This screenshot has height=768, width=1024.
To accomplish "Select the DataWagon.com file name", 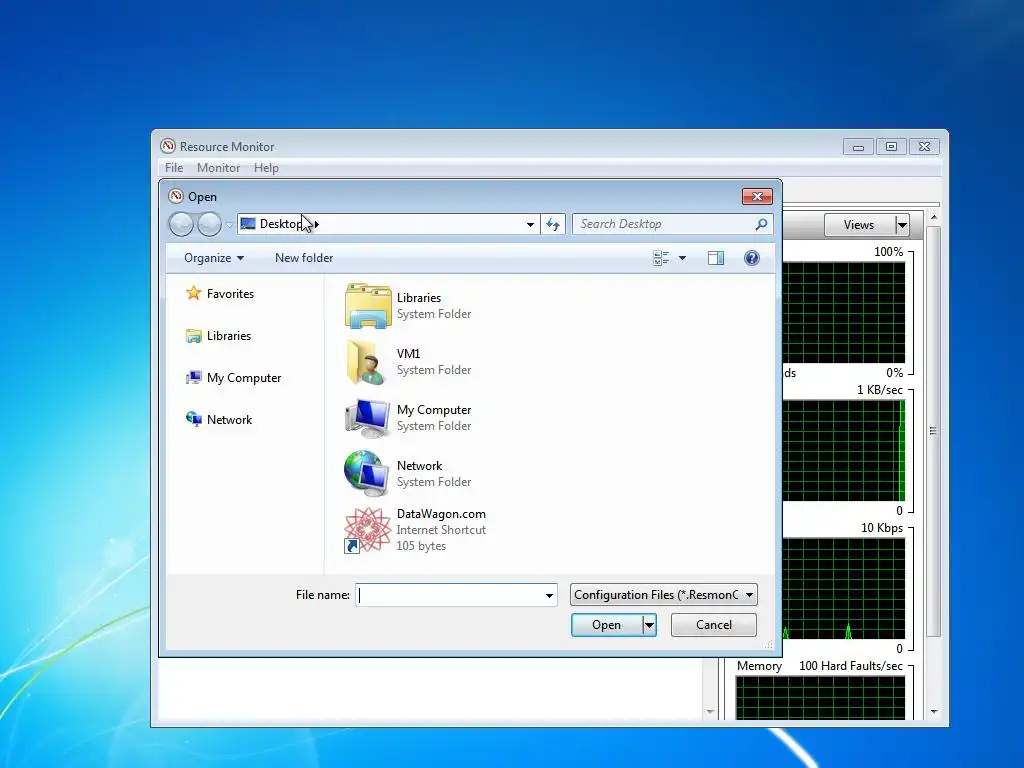I will coord(441,514).
